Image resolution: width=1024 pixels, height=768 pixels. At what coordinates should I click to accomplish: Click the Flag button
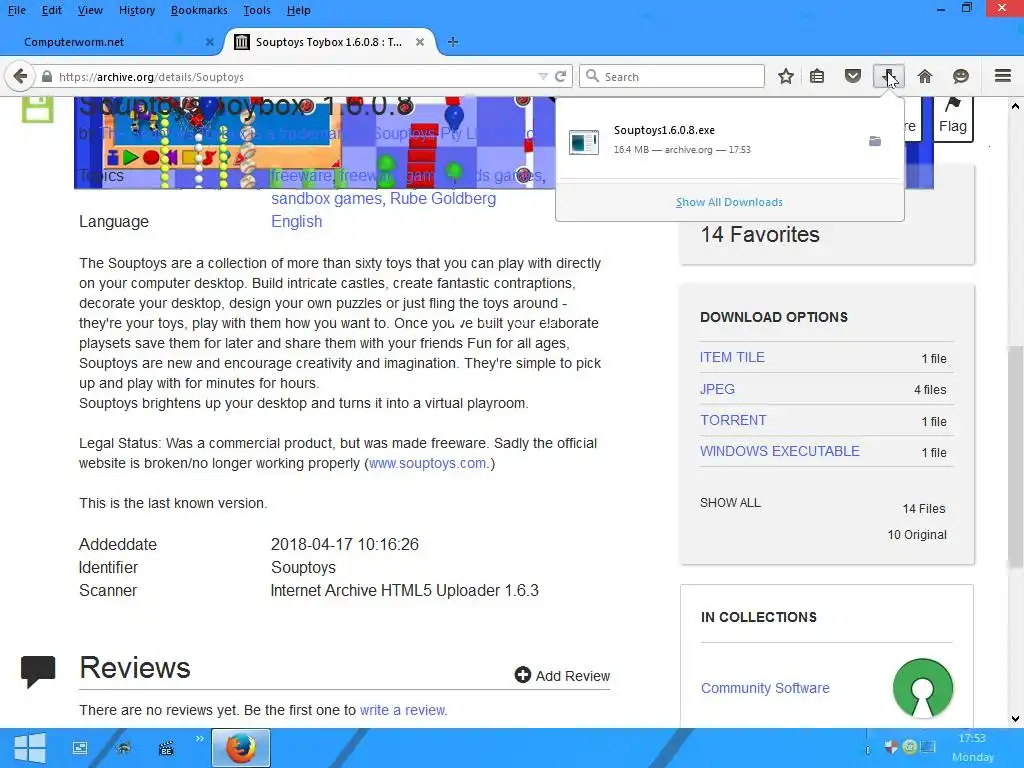(x=952, y=118)
